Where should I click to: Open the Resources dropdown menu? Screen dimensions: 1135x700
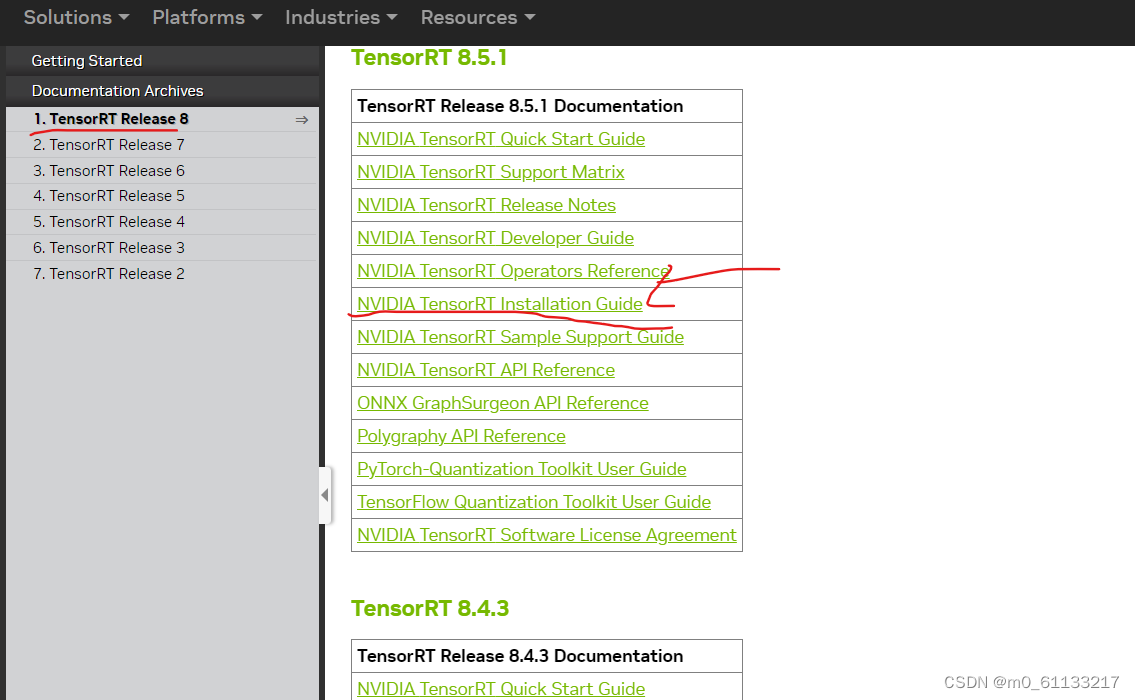coord(478,17)
